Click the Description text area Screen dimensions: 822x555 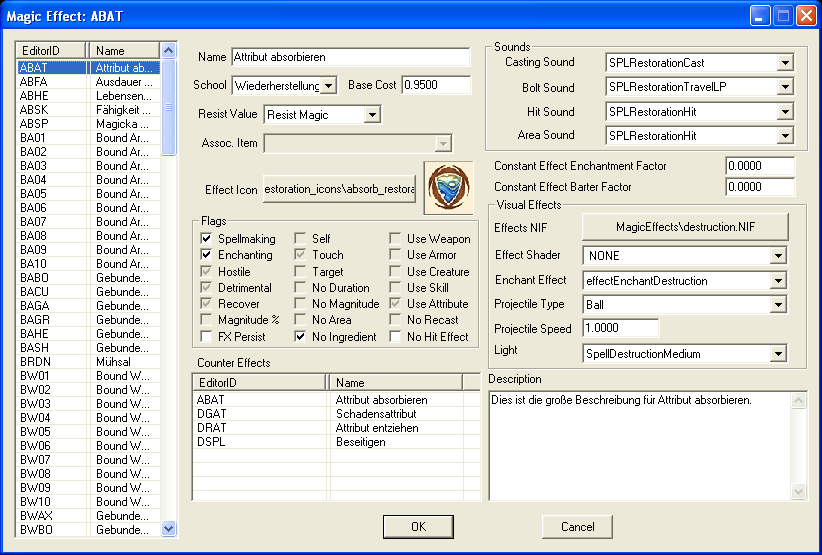point(640,445)
